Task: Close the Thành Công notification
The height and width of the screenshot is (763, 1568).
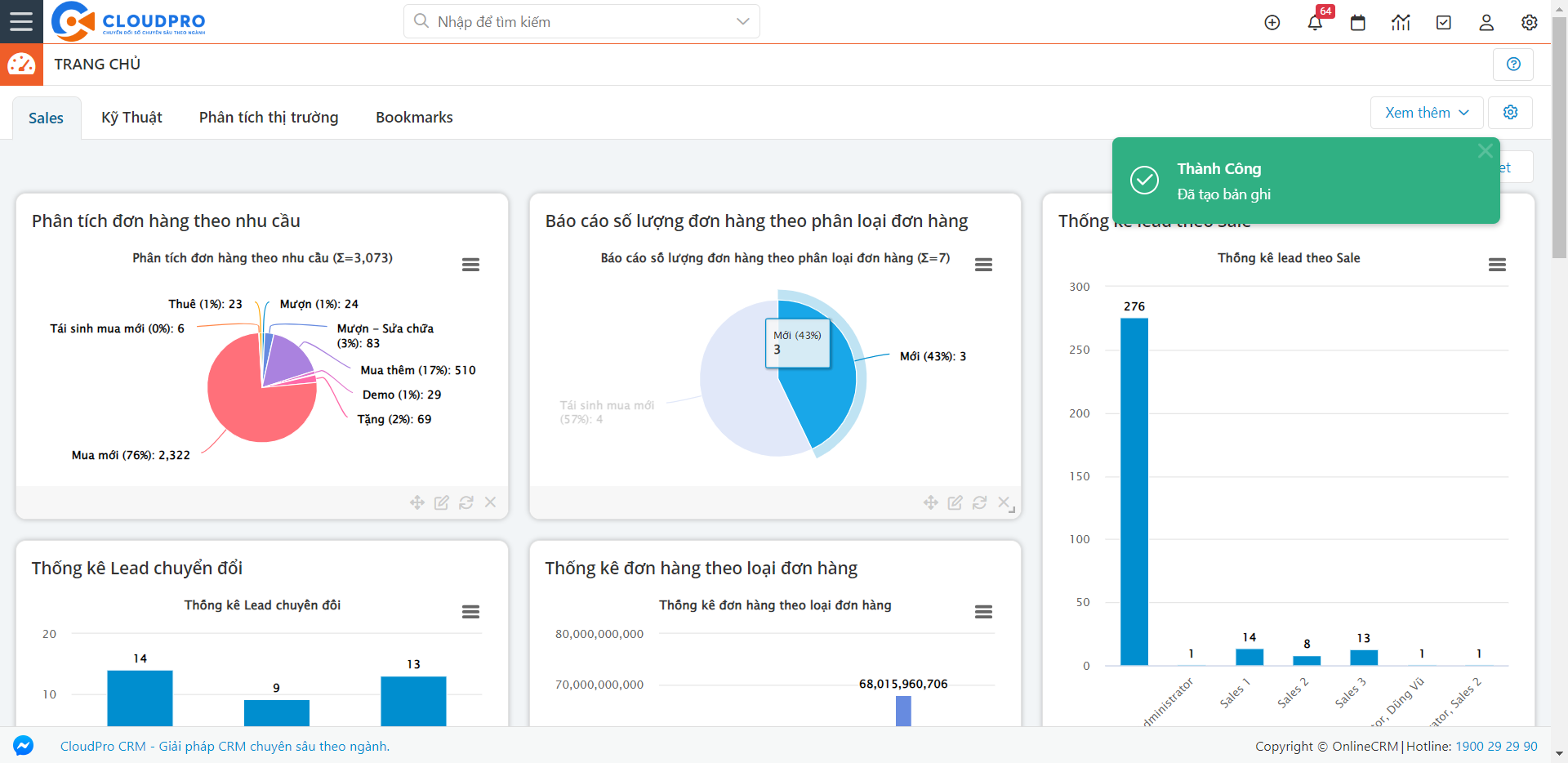Action: tap(1485, 150)
